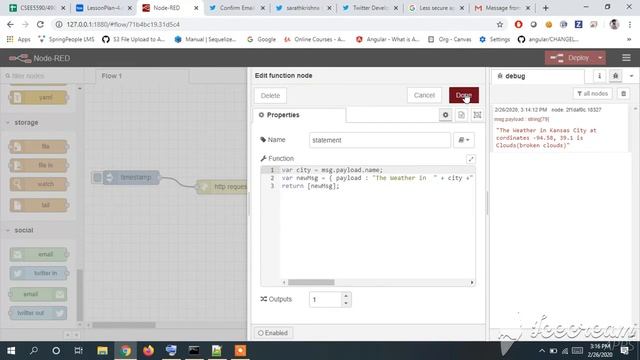Open the debug bug sidebar icon

click(x=616, y=76)
